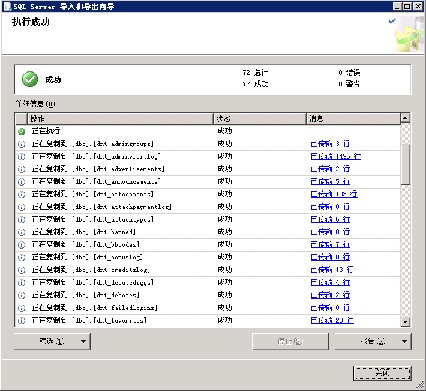Screen dimensions: 426x391
Task: Click the info icon for dnt_banned row
Action: point(22,232)
